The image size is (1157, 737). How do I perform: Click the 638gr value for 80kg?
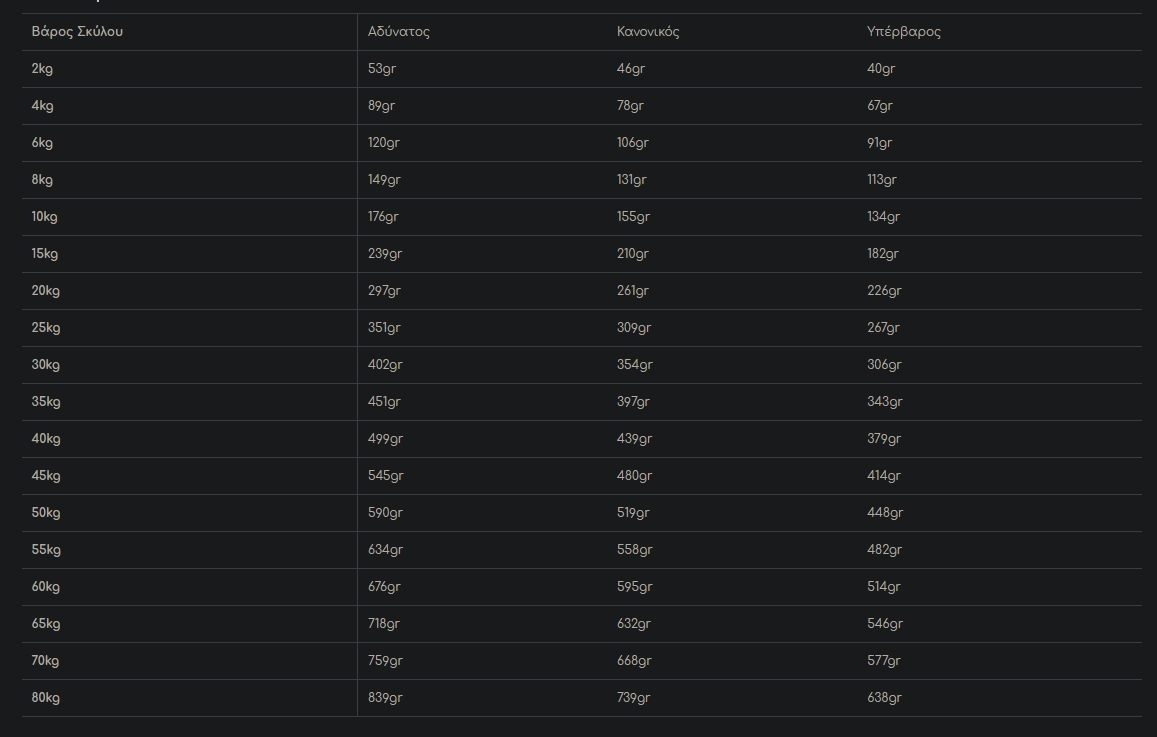click(x=884, y=698)
